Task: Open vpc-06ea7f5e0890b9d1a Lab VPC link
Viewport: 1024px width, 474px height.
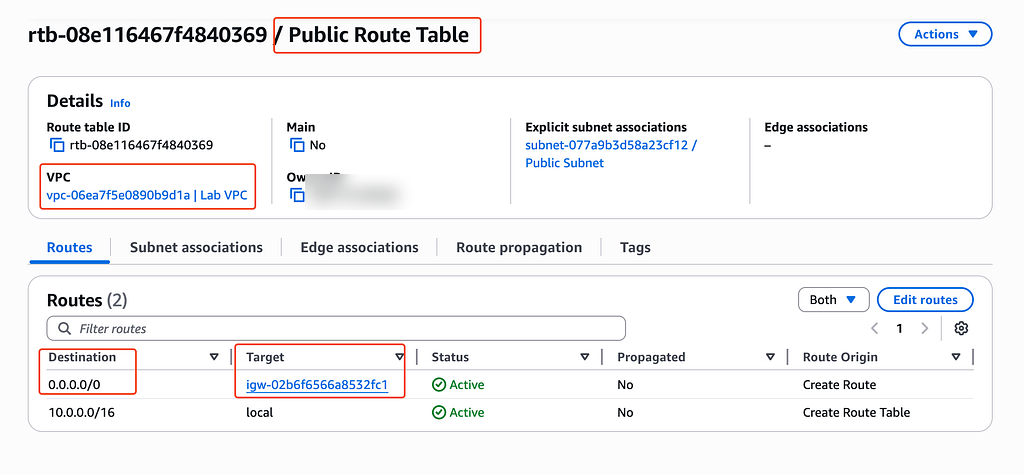Action: click(x=147, y=195)
